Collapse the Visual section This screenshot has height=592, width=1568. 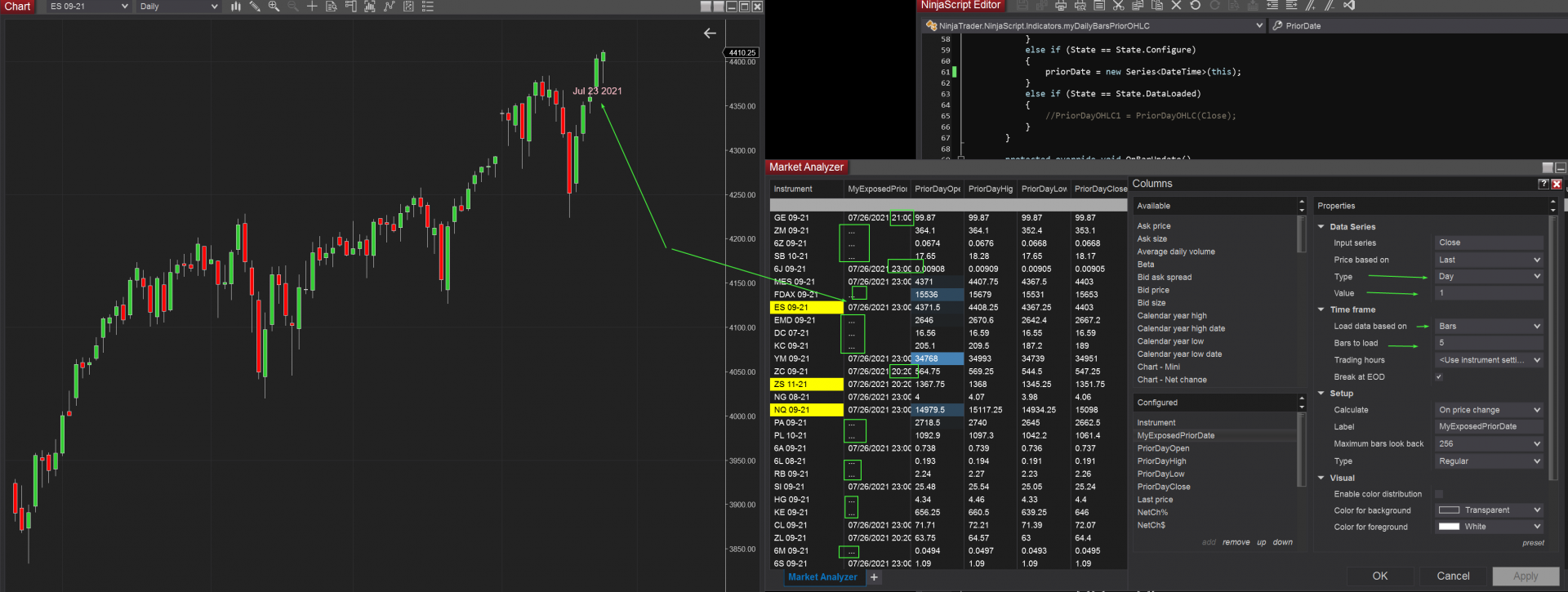1321,478
